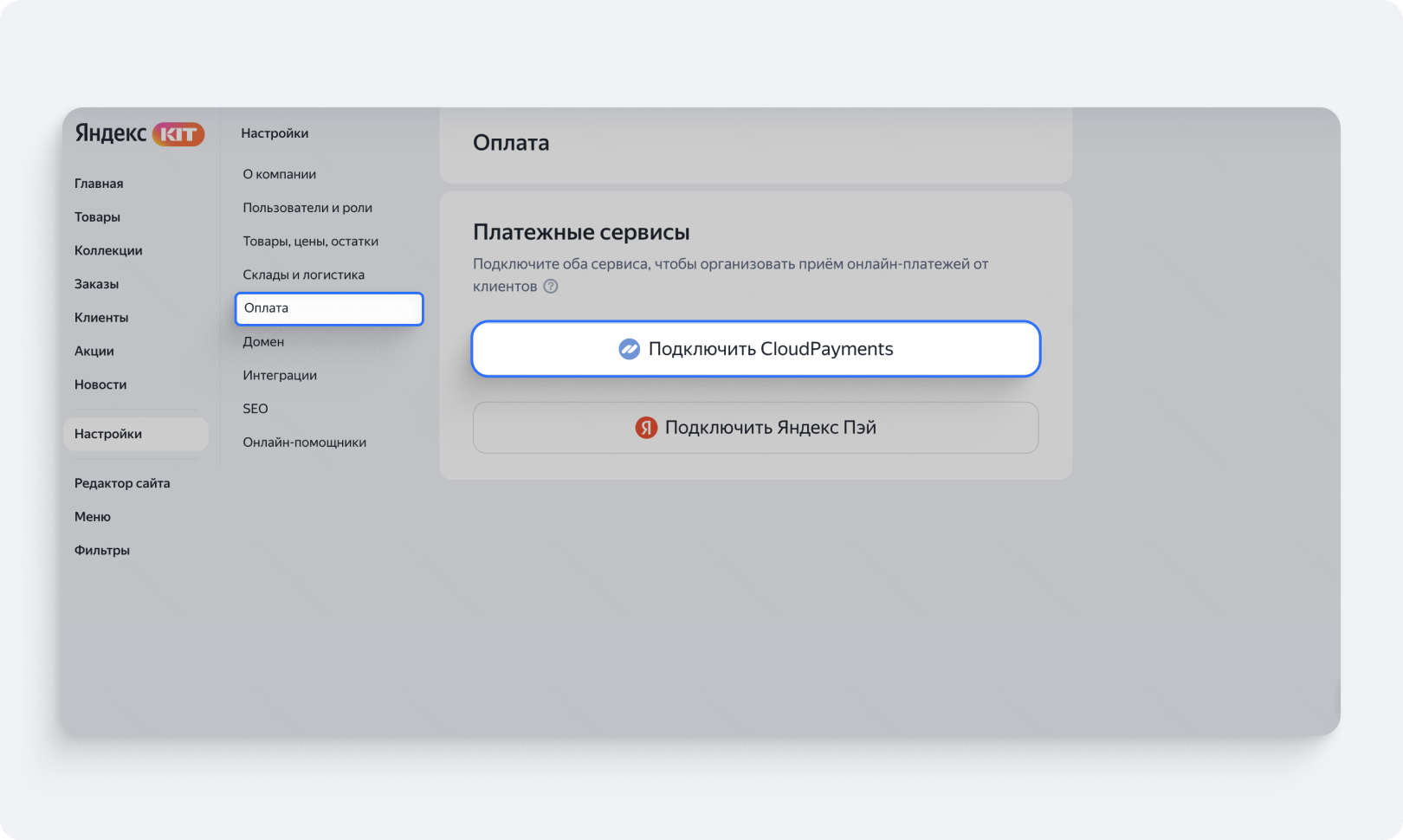
Task: Click the CloudPayments logo icon
Action: (629, 349)
